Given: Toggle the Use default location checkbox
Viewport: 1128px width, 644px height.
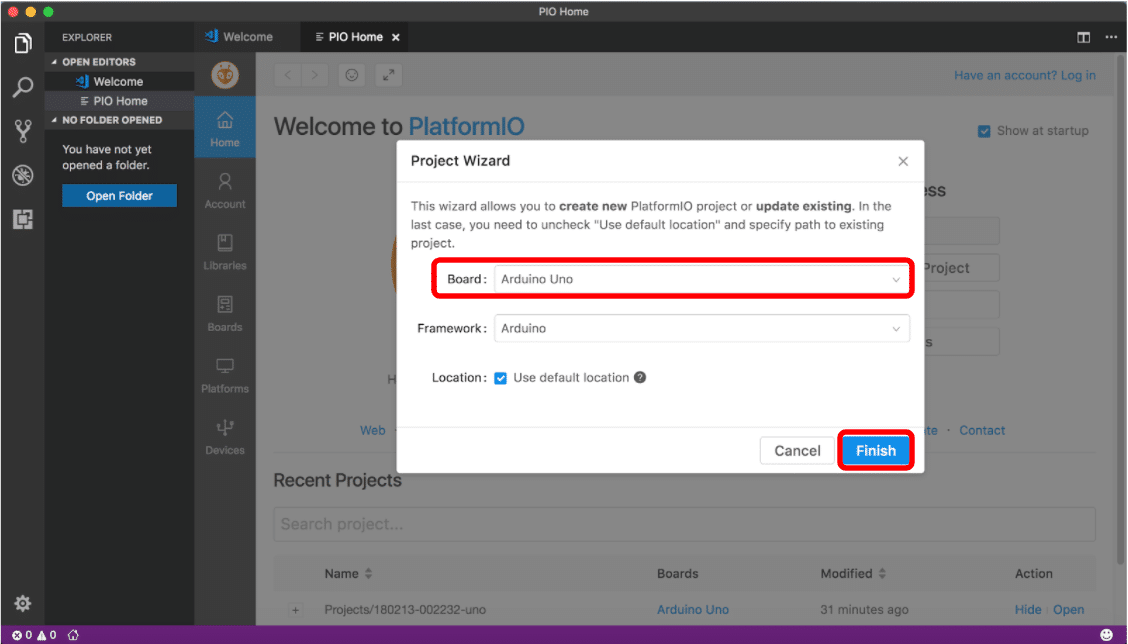Looking at the screenshot, I should pos(500,378).
